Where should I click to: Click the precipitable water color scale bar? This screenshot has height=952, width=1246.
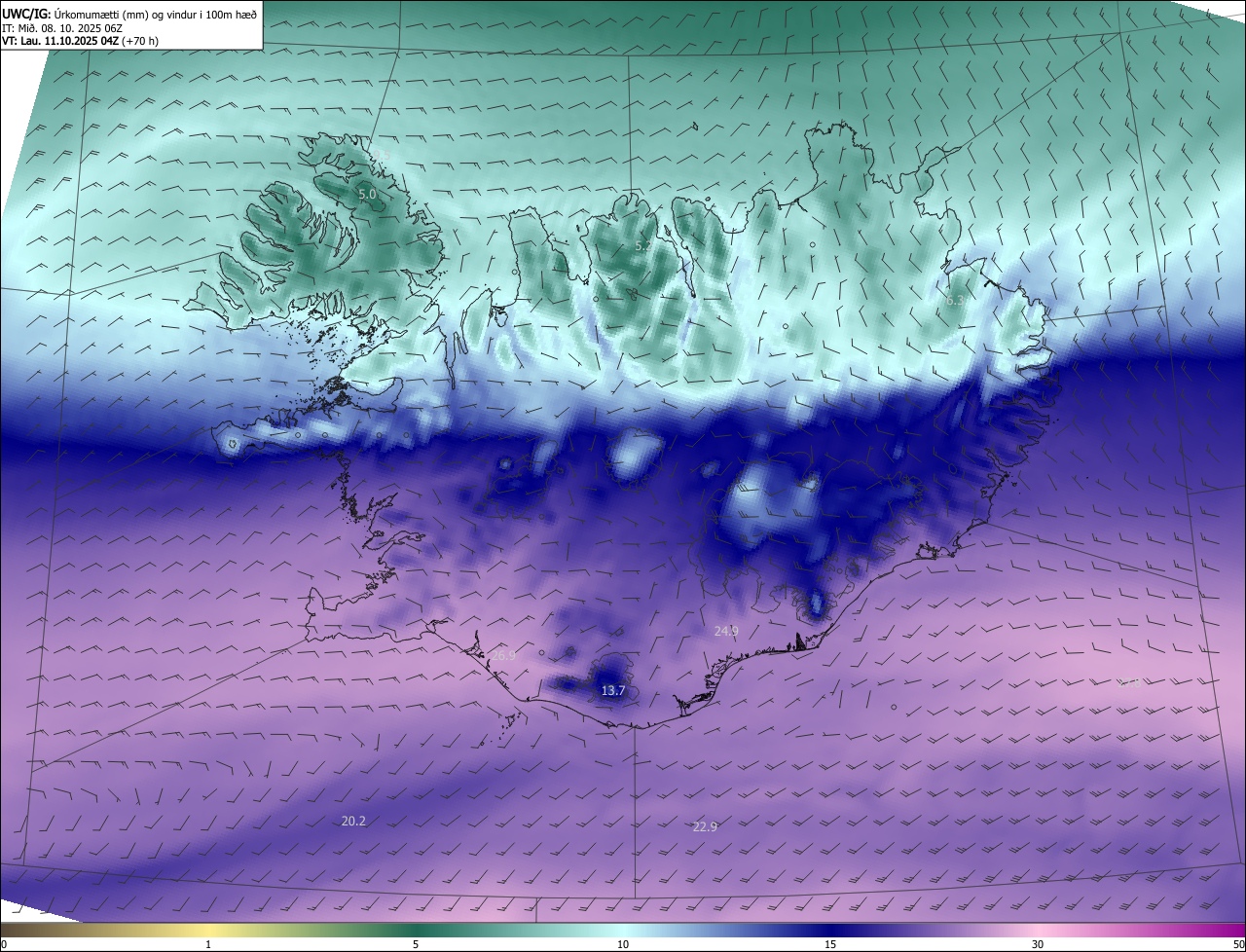pos(623,931)
